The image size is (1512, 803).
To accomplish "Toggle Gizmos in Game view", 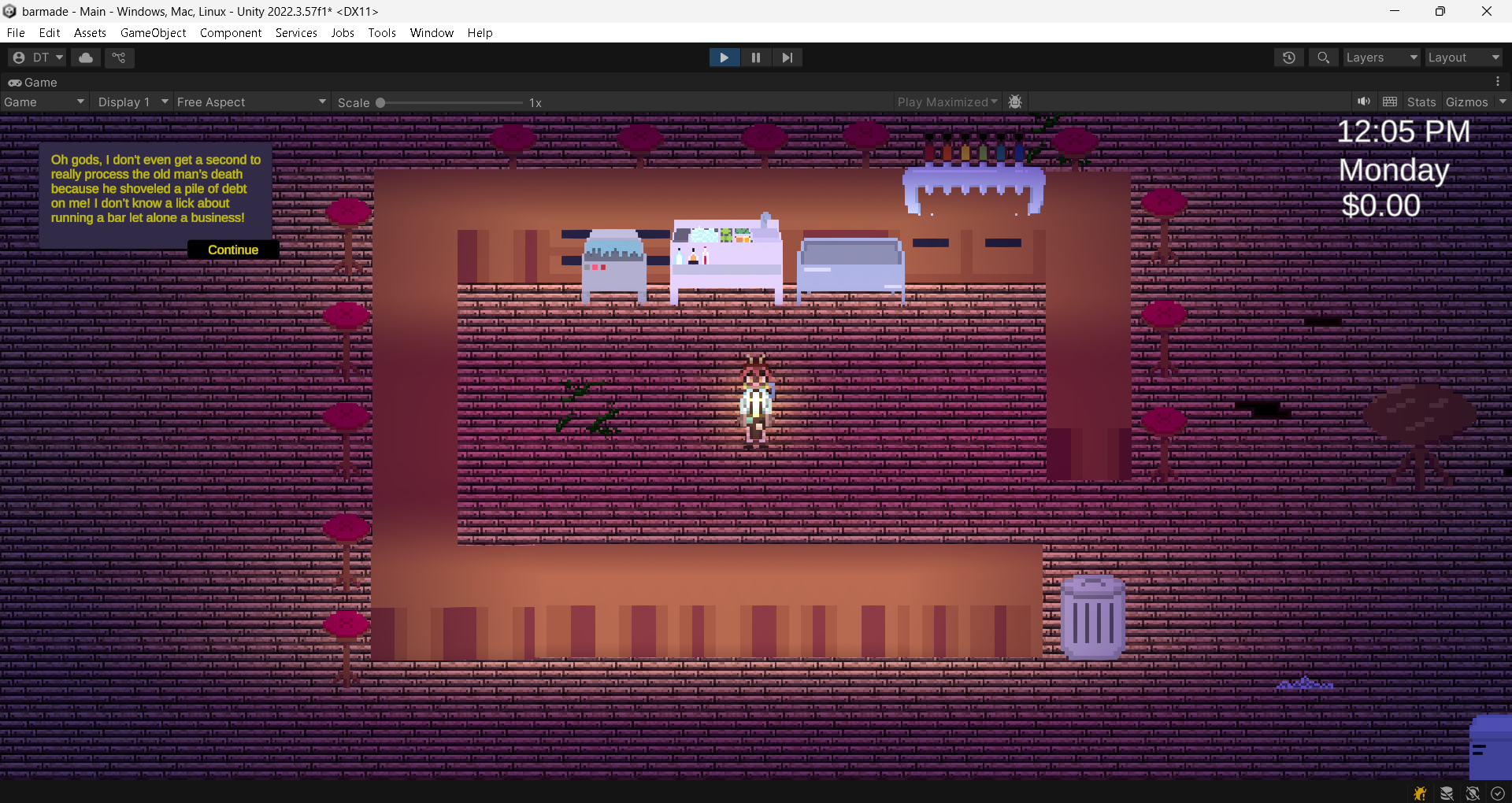I will (1467, 102).
